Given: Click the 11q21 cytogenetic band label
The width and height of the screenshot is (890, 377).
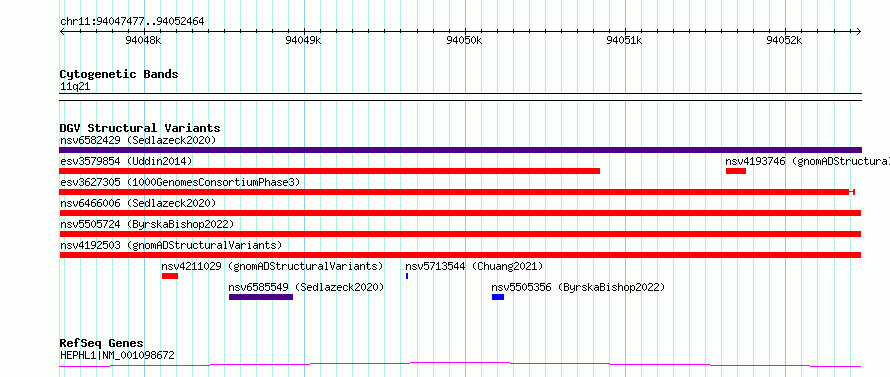Looking at the screenshot, I should (x=75, y=87).
